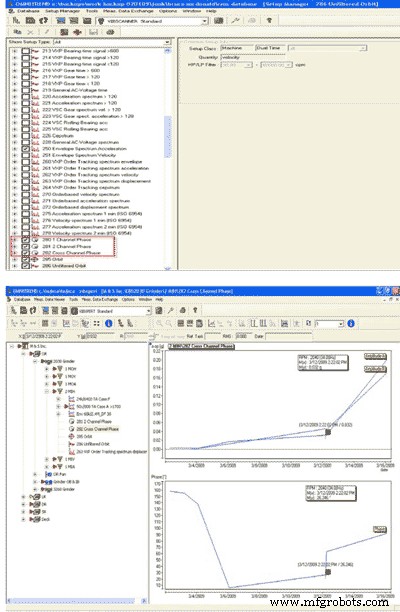Click the Phase legend label on lower chart
Viewport: 400px width, 612px height.
380,529
